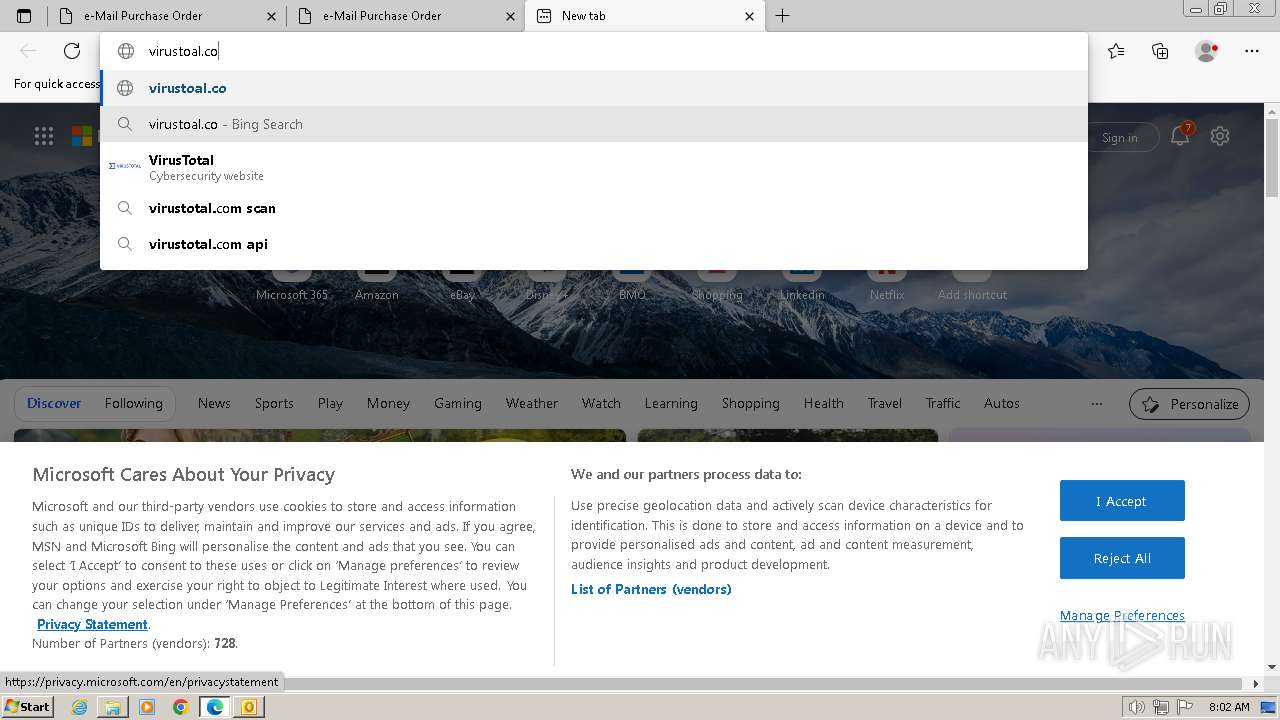
Task: Open the tab actions menu icon
Action: [x=24, y=16]
